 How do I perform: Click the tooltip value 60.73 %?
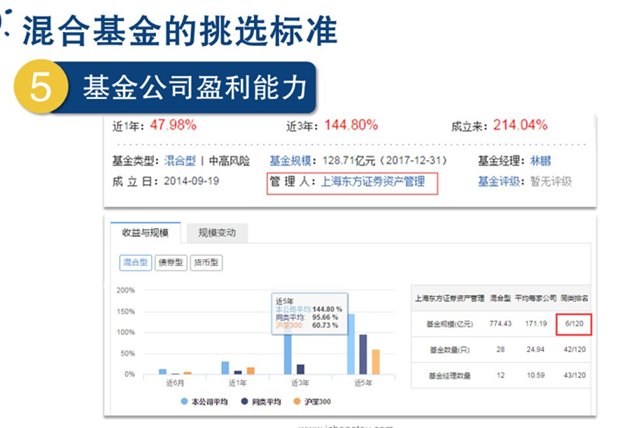[325, 325]
